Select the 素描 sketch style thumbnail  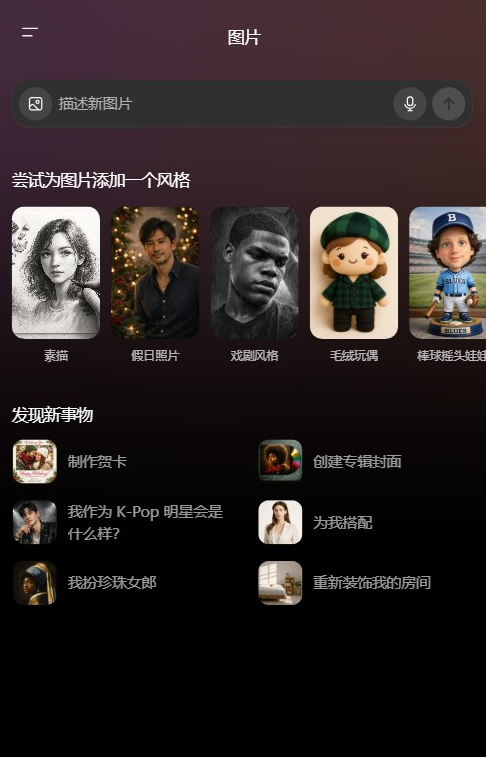[56, 273]
